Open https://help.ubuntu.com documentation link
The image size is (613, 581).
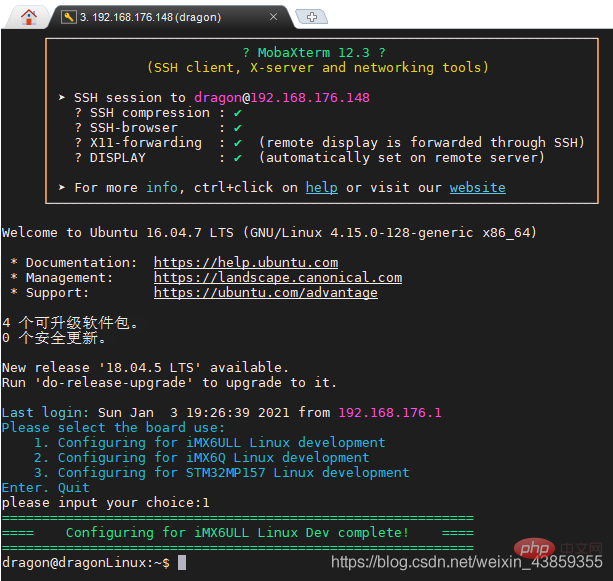click(246, 262)
